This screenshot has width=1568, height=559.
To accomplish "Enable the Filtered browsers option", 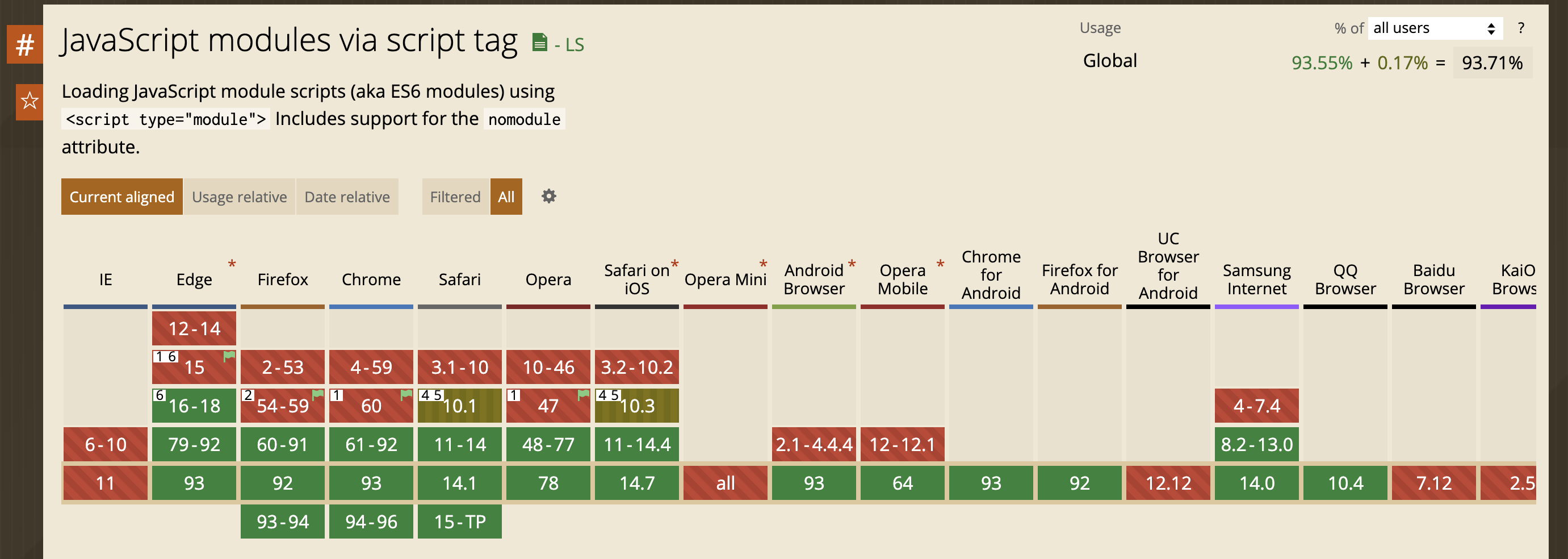I will pyautogui.click(x=455, y=197).
